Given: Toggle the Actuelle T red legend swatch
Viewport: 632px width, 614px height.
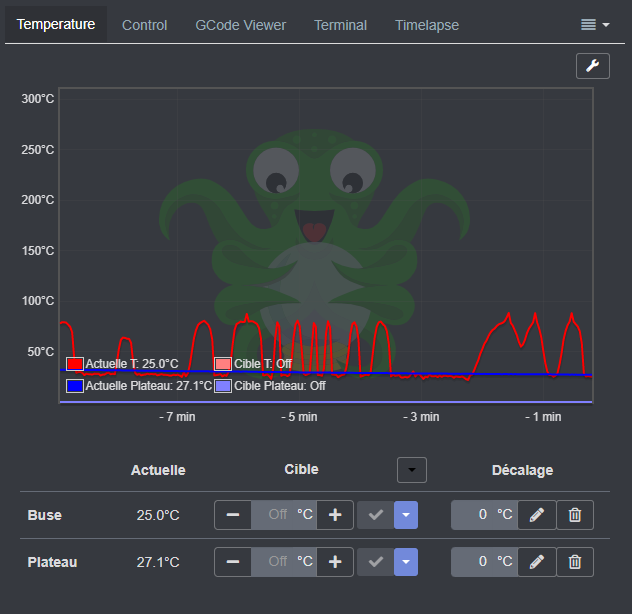Looking at the screenshot, I should pos(75,364).
